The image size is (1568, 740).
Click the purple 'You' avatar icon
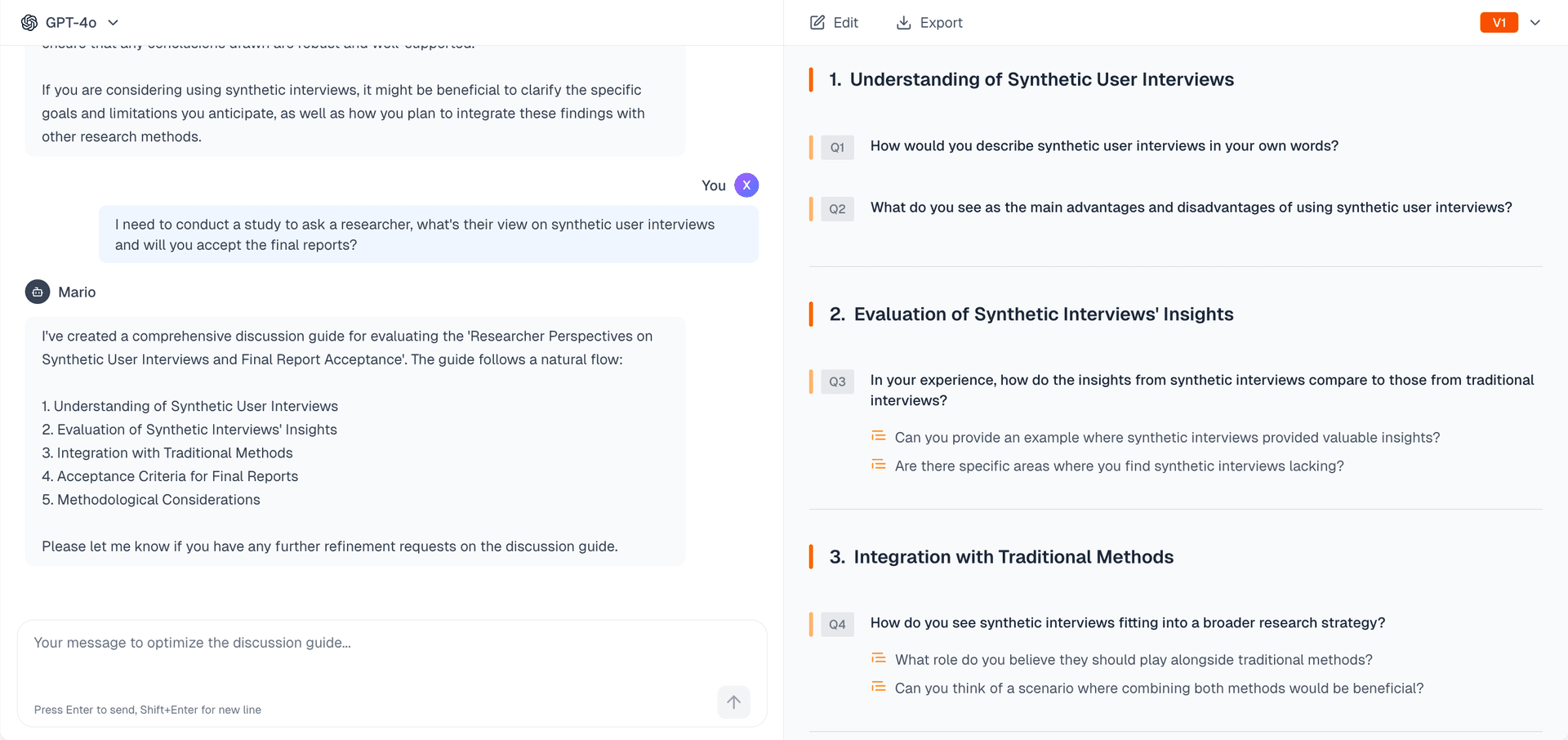746,185
